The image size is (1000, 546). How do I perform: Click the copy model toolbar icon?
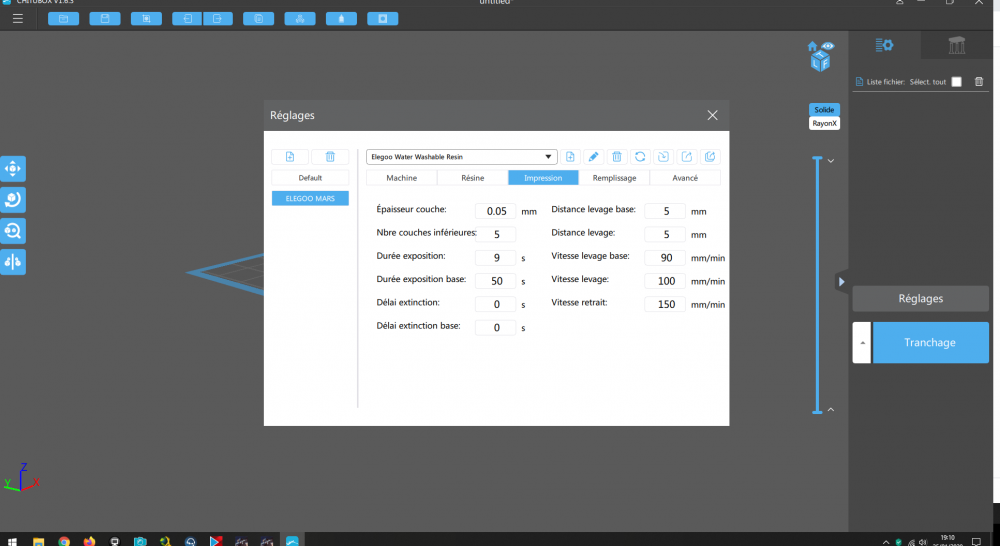point(259,18)
